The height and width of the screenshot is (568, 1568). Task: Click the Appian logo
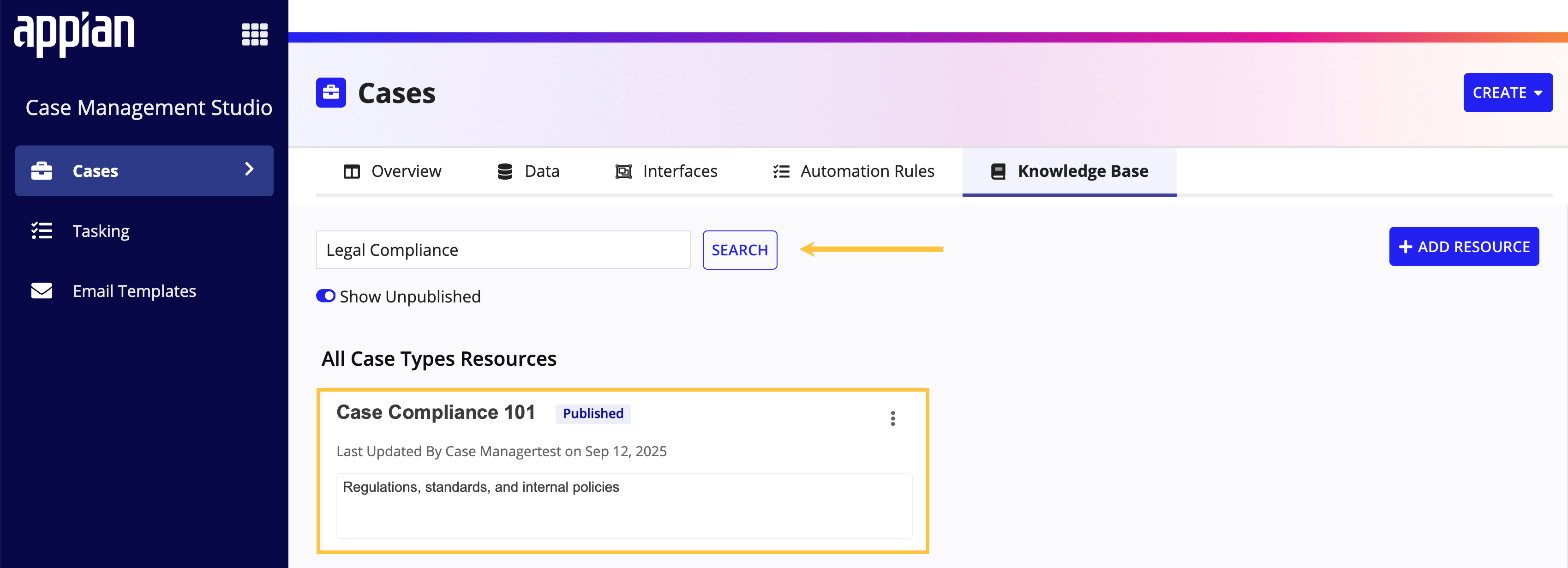point(74,34)
